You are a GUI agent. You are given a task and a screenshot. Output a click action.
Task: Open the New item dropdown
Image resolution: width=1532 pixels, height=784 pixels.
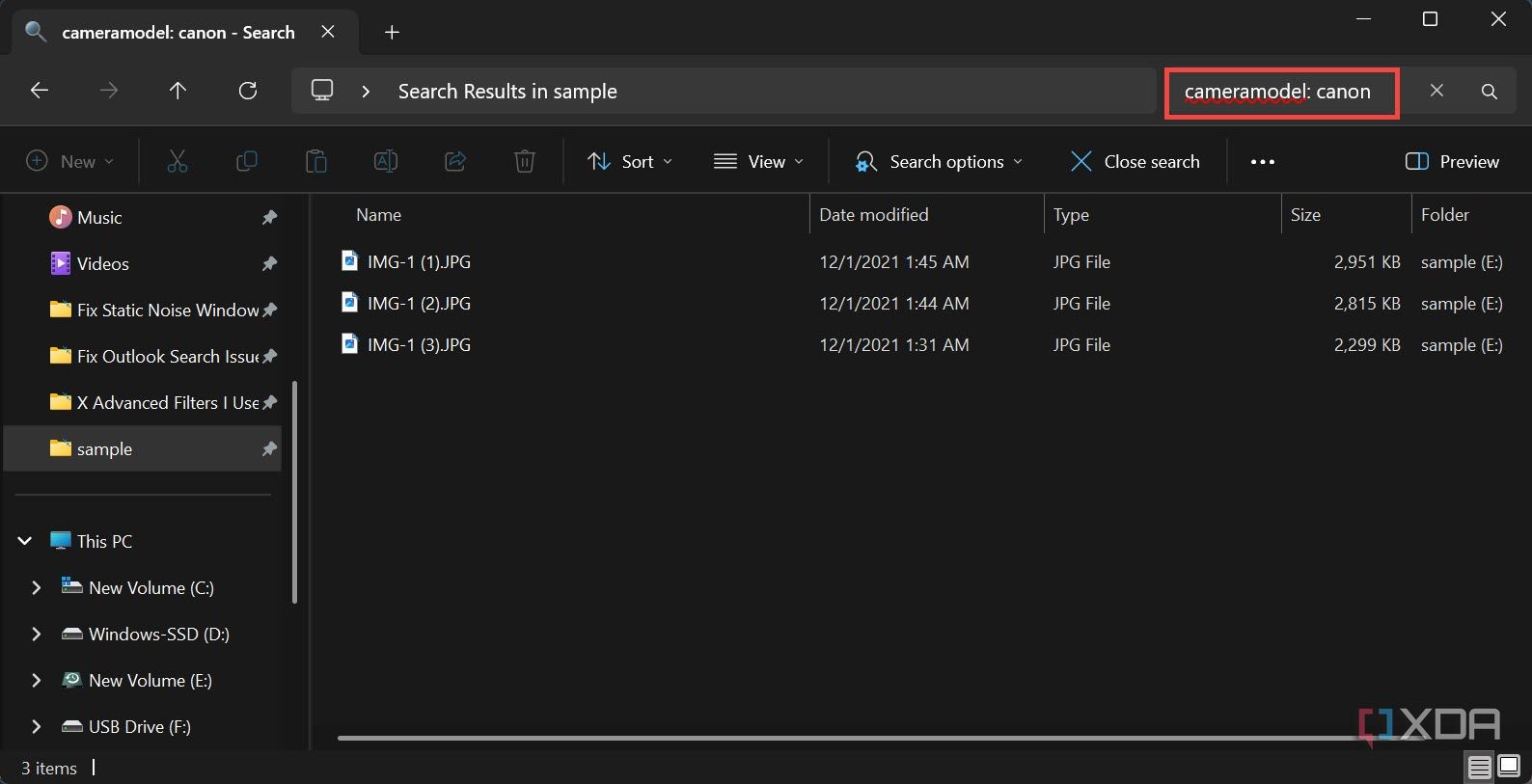[x=69, y=162]
